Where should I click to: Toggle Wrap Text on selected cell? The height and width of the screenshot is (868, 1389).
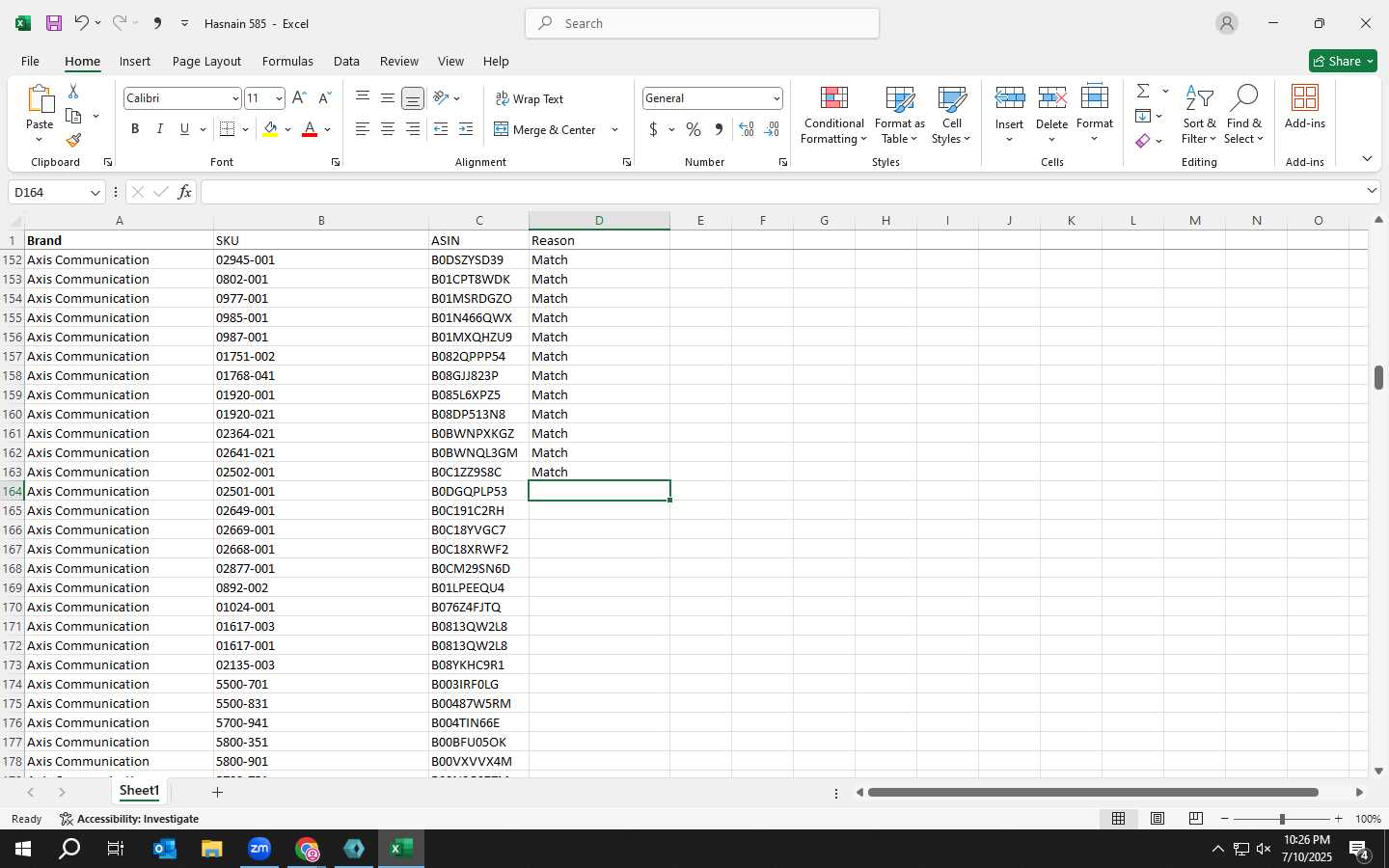pos(530,98)
